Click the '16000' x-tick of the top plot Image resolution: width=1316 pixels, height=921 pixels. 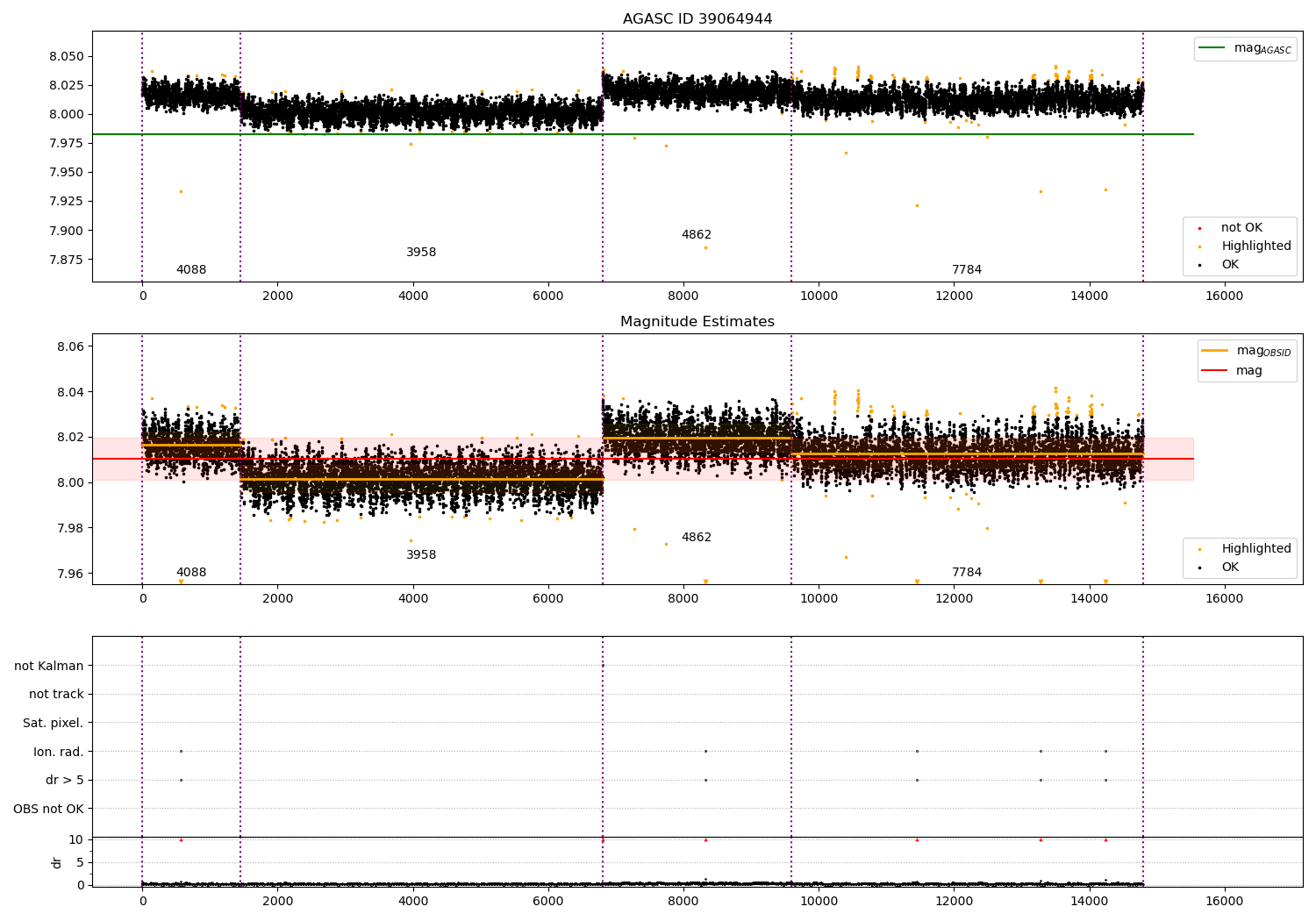pyautogui.click(x=1225, y=296)
